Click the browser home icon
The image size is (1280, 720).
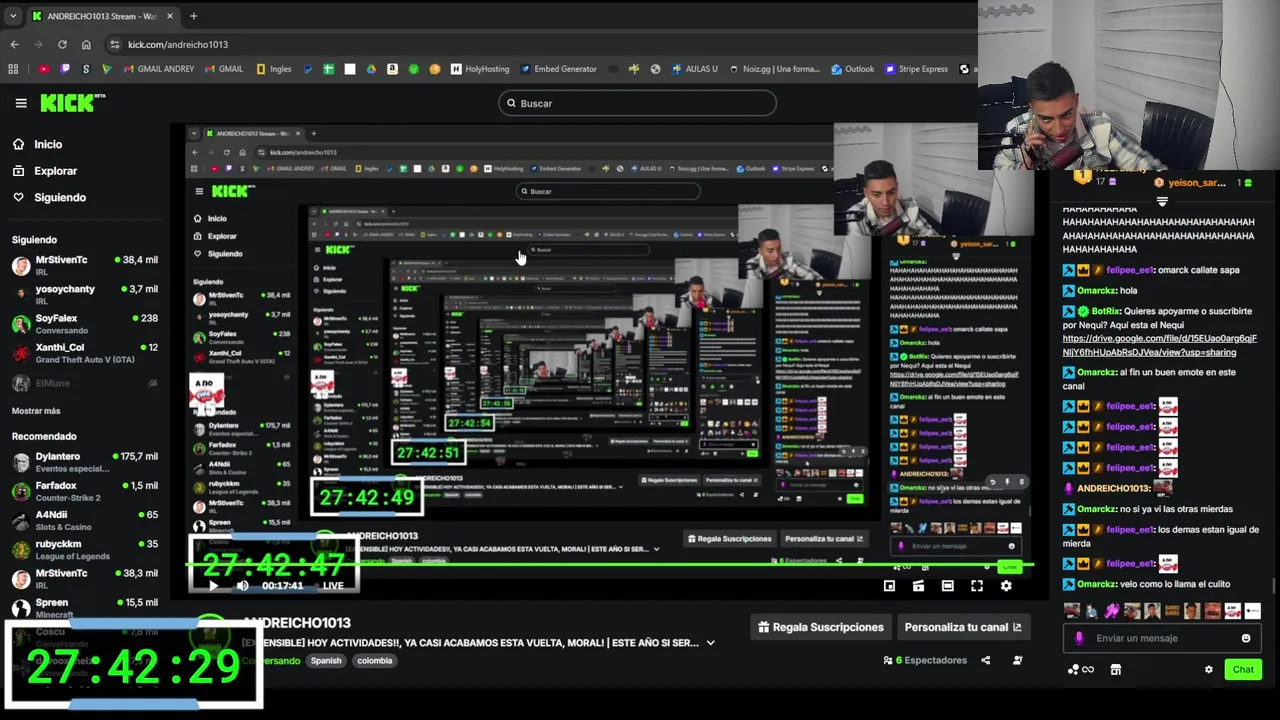point(86,44)
